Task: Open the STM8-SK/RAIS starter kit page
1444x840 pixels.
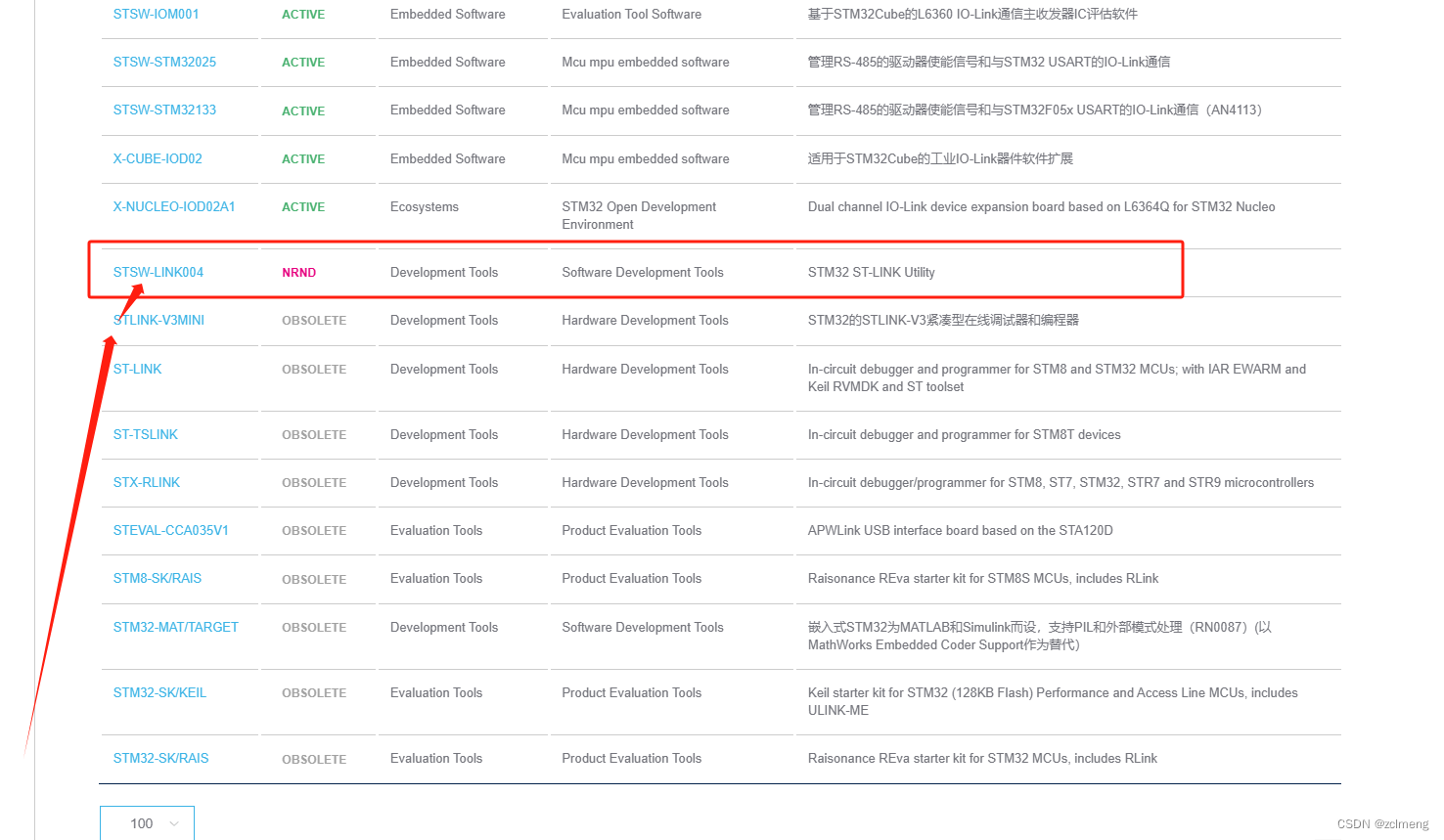Action: [x=157, y=578]
